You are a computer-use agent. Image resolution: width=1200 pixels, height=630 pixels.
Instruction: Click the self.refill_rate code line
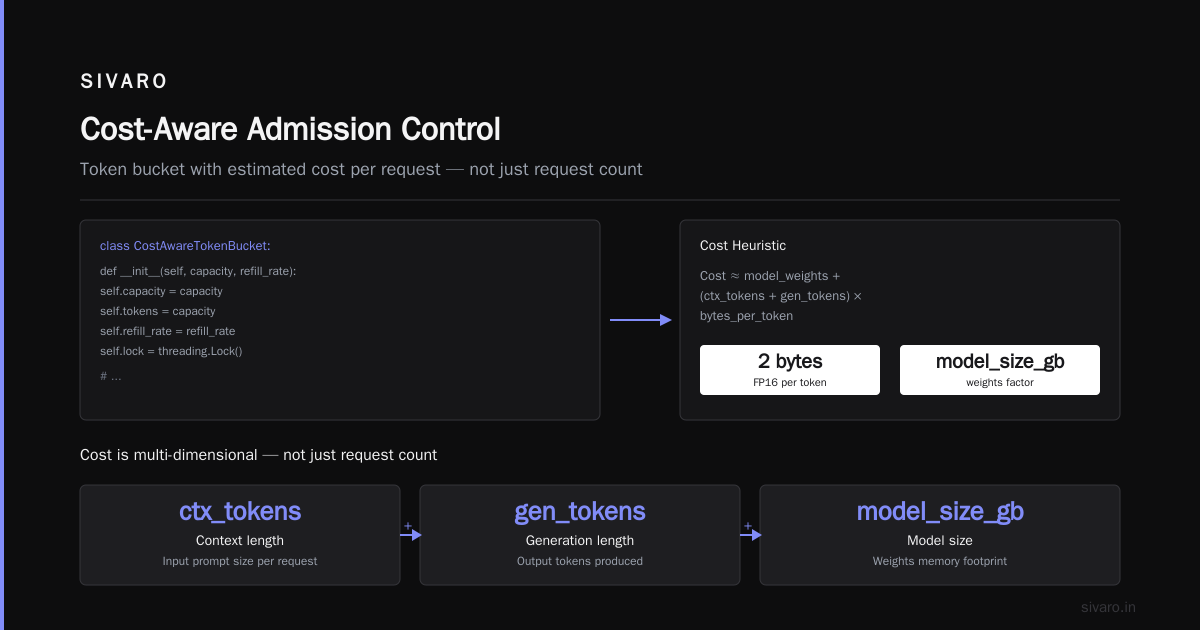coord(168,331)
